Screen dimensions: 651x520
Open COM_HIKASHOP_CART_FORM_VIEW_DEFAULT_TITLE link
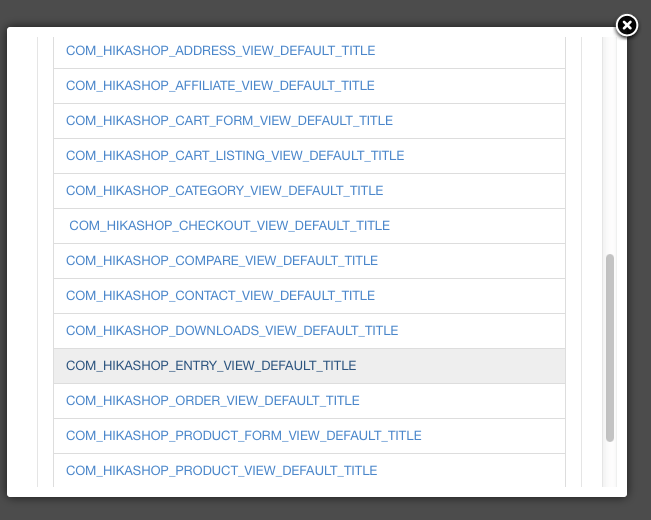(x=229, y=120)
